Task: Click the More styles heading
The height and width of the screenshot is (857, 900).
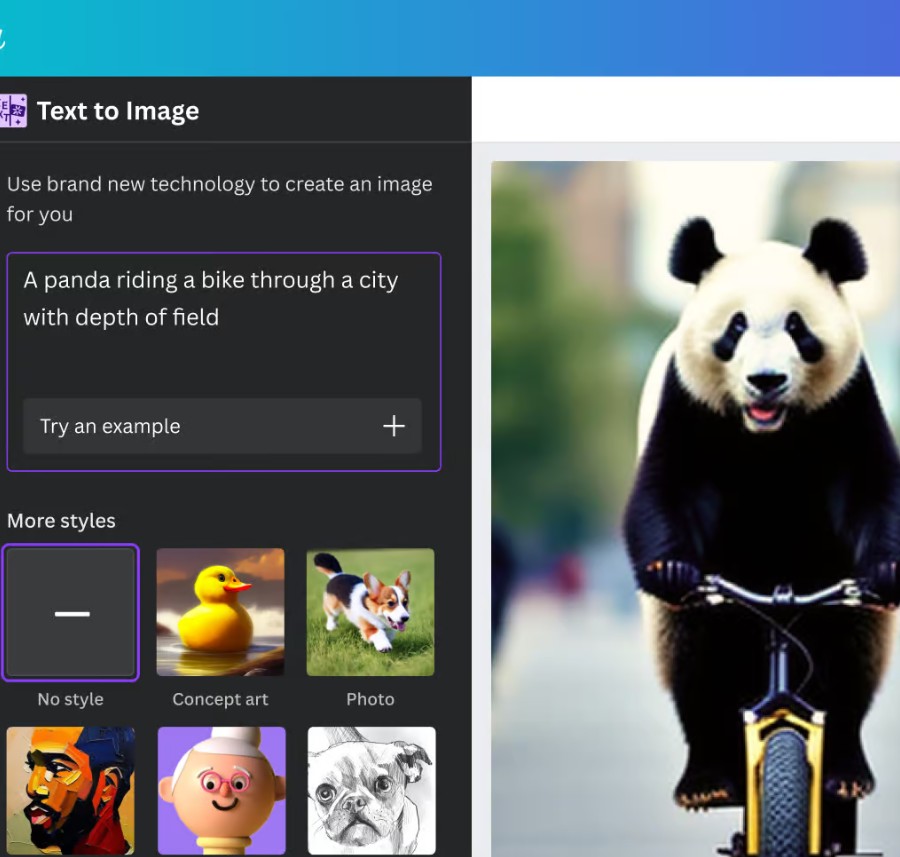Action: [61, 521]
